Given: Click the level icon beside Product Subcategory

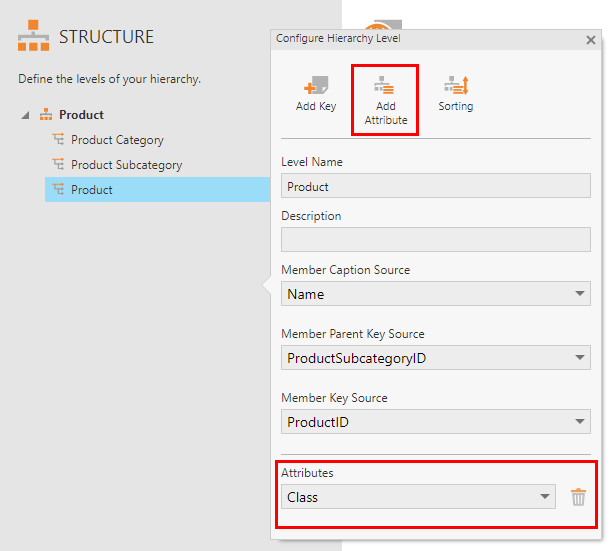Looking at the screenshot, I should tap(58, 165).
